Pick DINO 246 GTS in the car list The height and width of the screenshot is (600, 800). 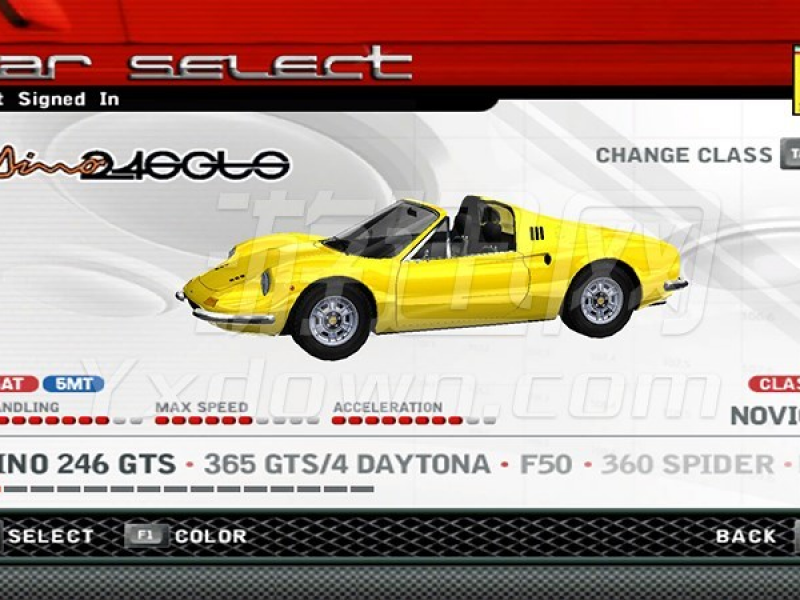coord(88,464)
